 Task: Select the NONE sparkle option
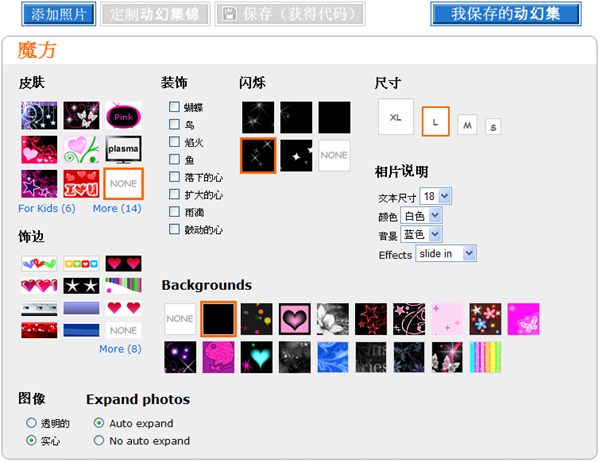point(334,156)
